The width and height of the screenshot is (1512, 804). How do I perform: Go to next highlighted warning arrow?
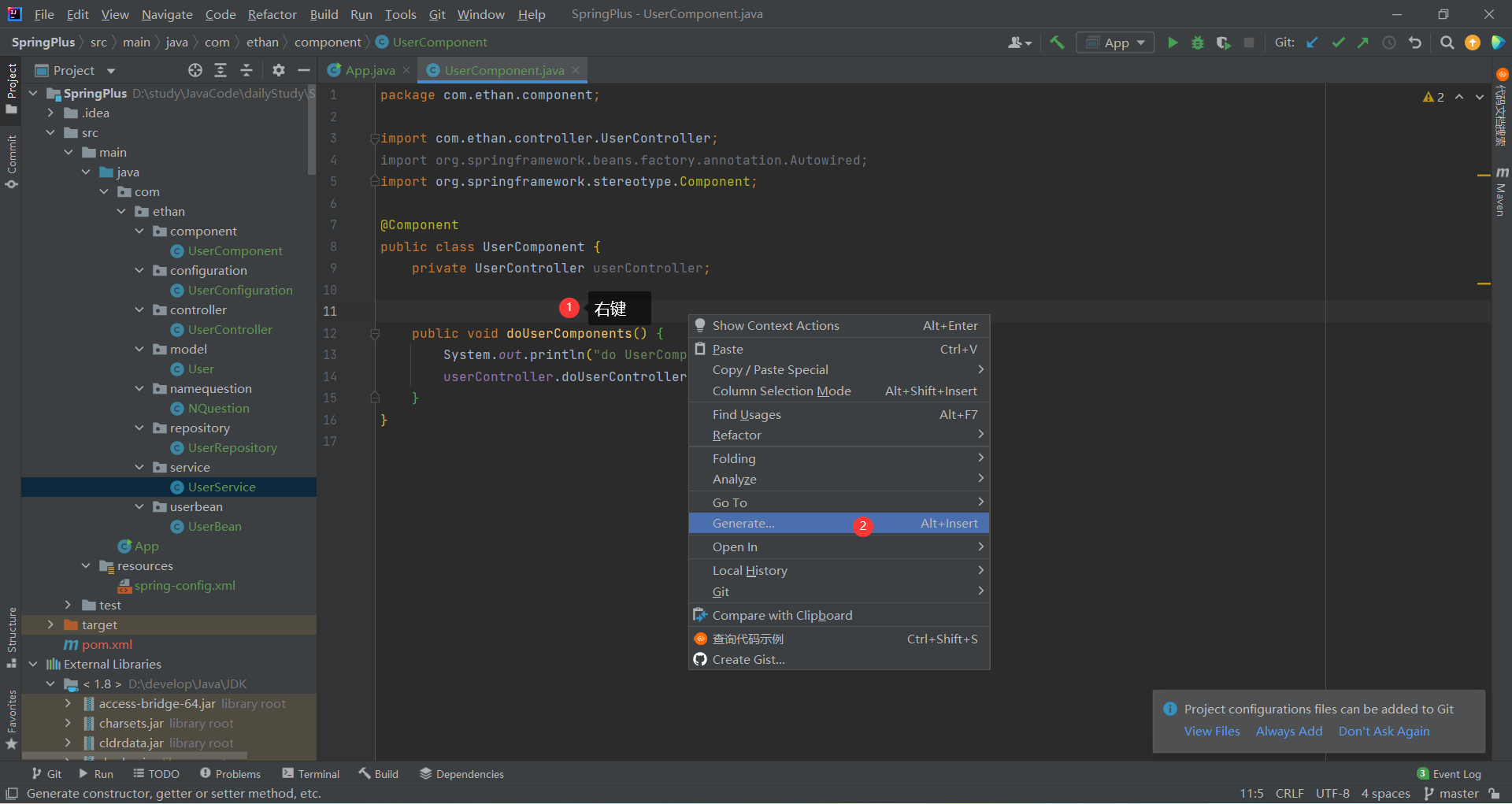[1480, 97]
